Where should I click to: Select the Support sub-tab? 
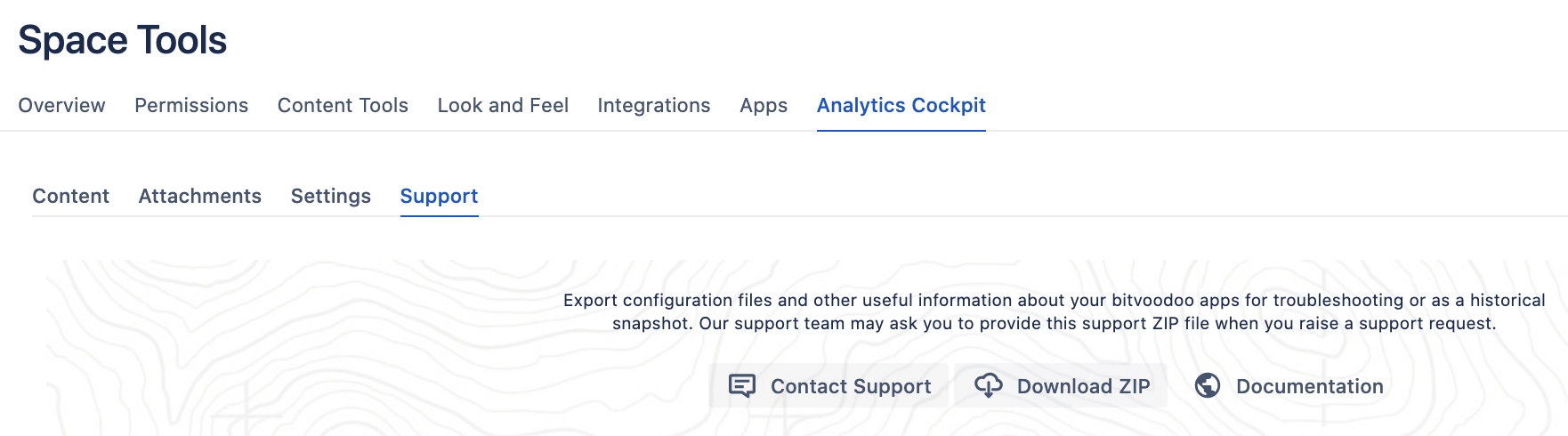coord(439,196)
